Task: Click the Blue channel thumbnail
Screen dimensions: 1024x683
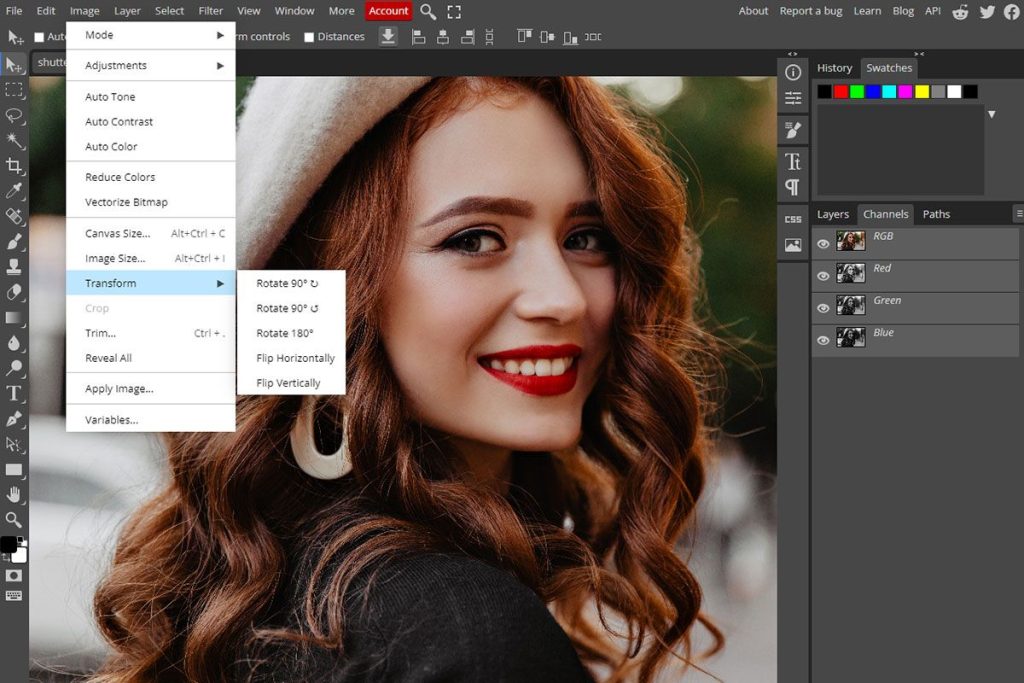Action: [x=851, y=337]
